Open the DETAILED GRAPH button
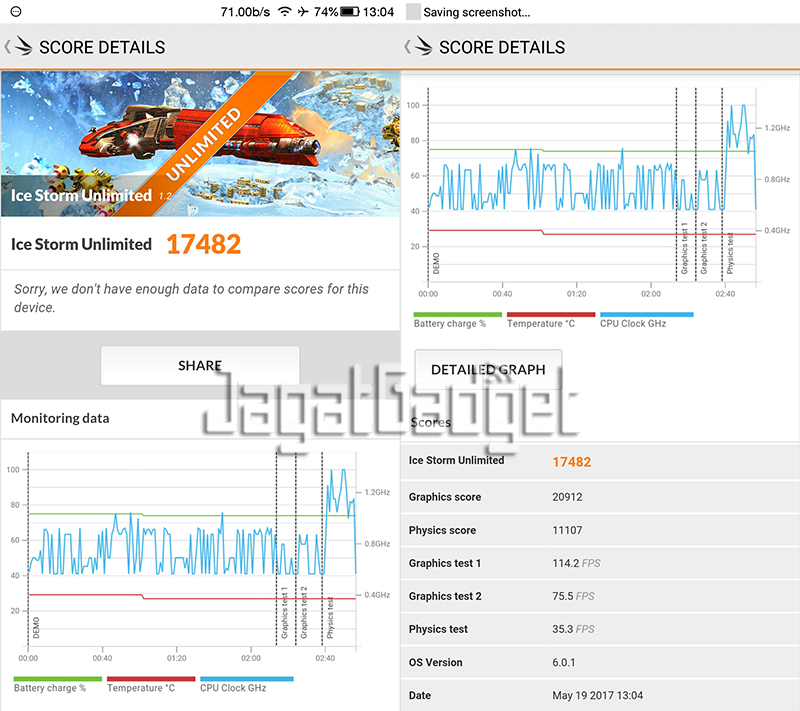The height and width of the screenshot is (711, 800). tap(488, 369)
